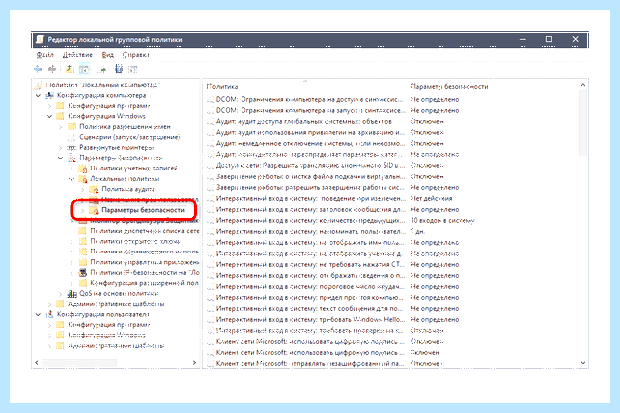Viewport: 620px width, 413px height.
Task: Click the value 10 входов в систему
Action: [x=442, y=220]
